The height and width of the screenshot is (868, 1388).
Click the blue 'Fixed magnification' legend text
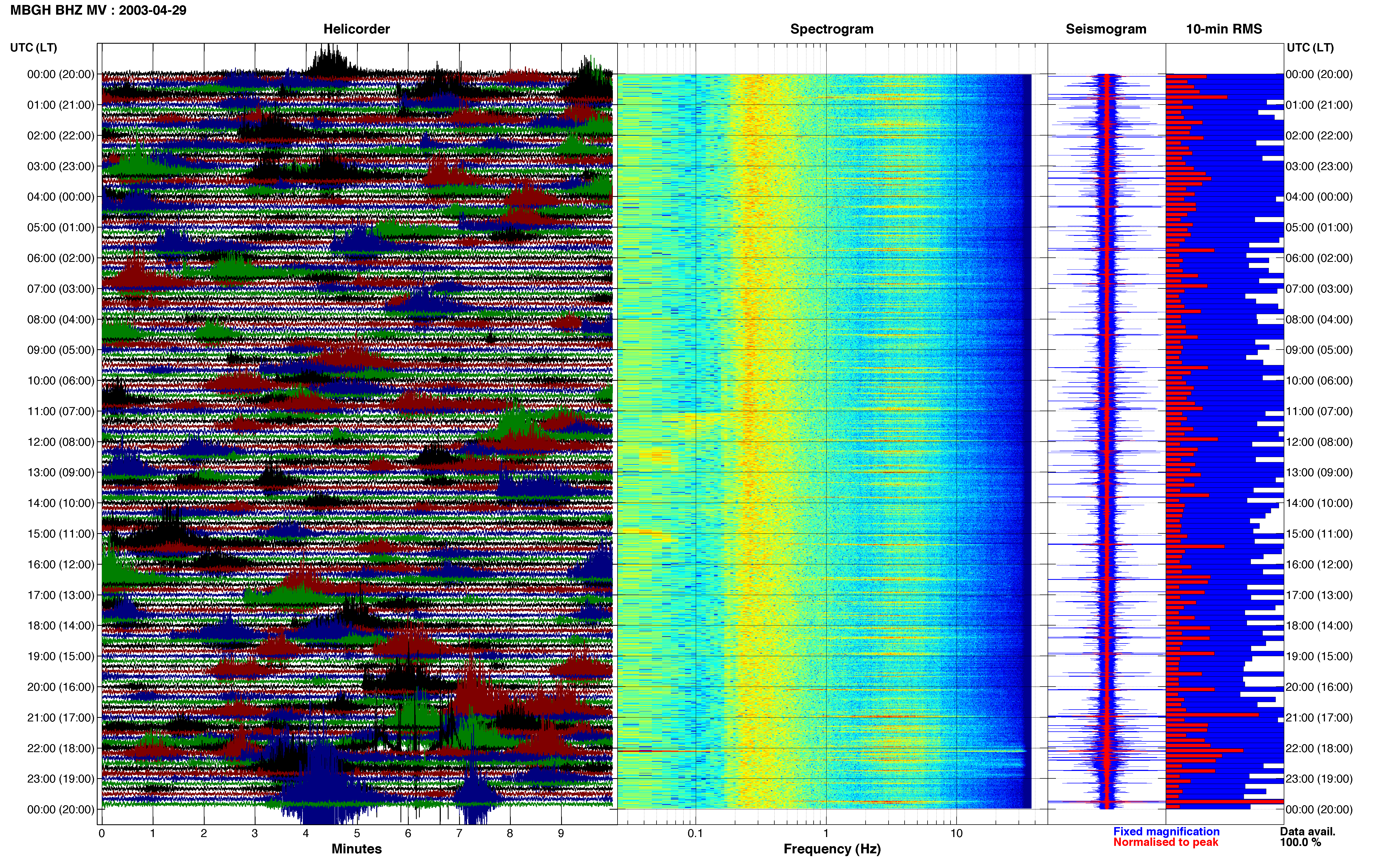point(1166,832)
